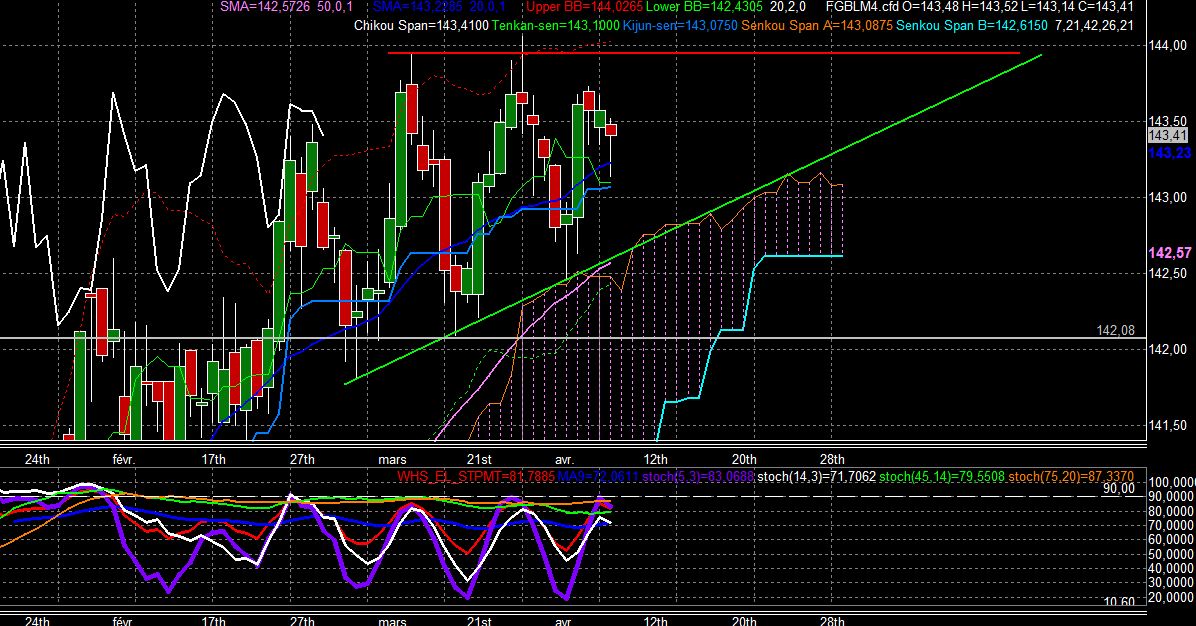Click the 141,50 price axis label
This screenshot has width=1196, height=626.
click(x=1168, y=425)
